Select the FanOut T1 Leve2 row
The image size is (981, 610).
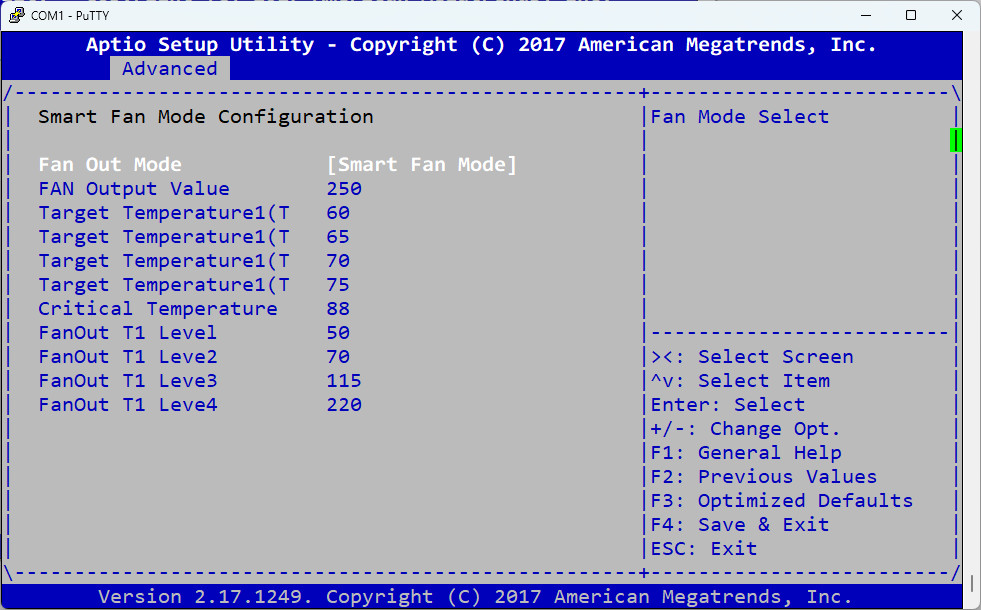point(194,357)
